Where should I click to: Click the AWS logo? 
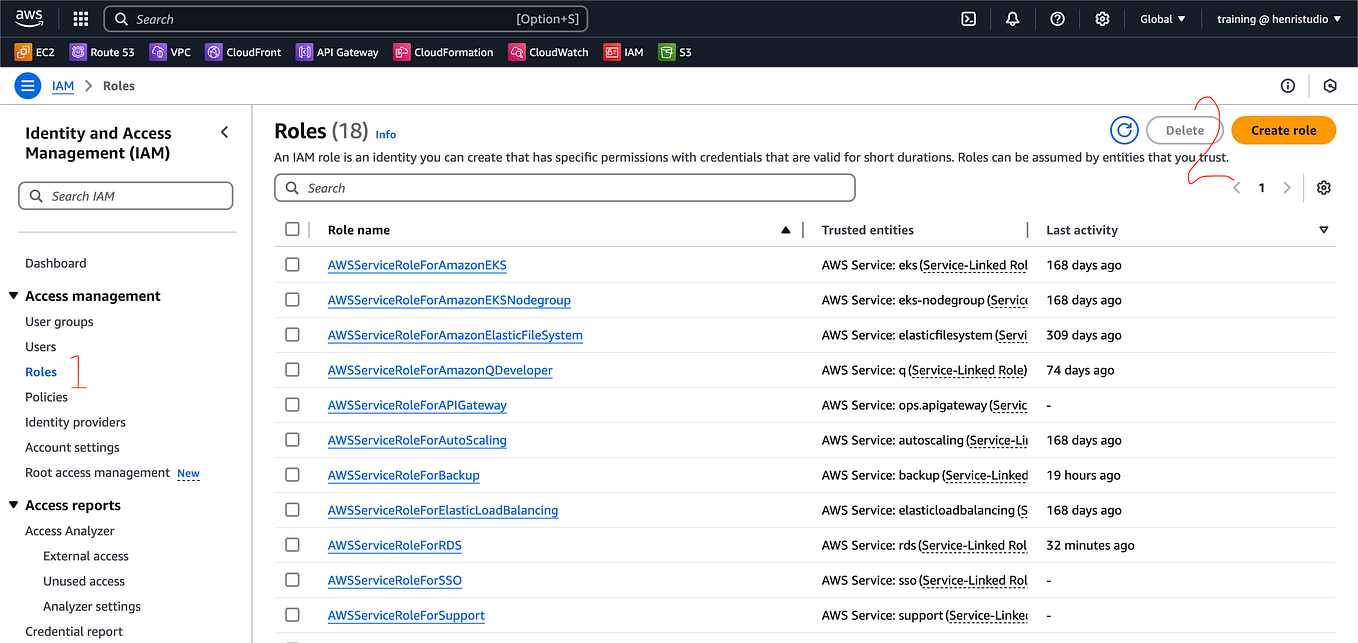tap(29, 17)
